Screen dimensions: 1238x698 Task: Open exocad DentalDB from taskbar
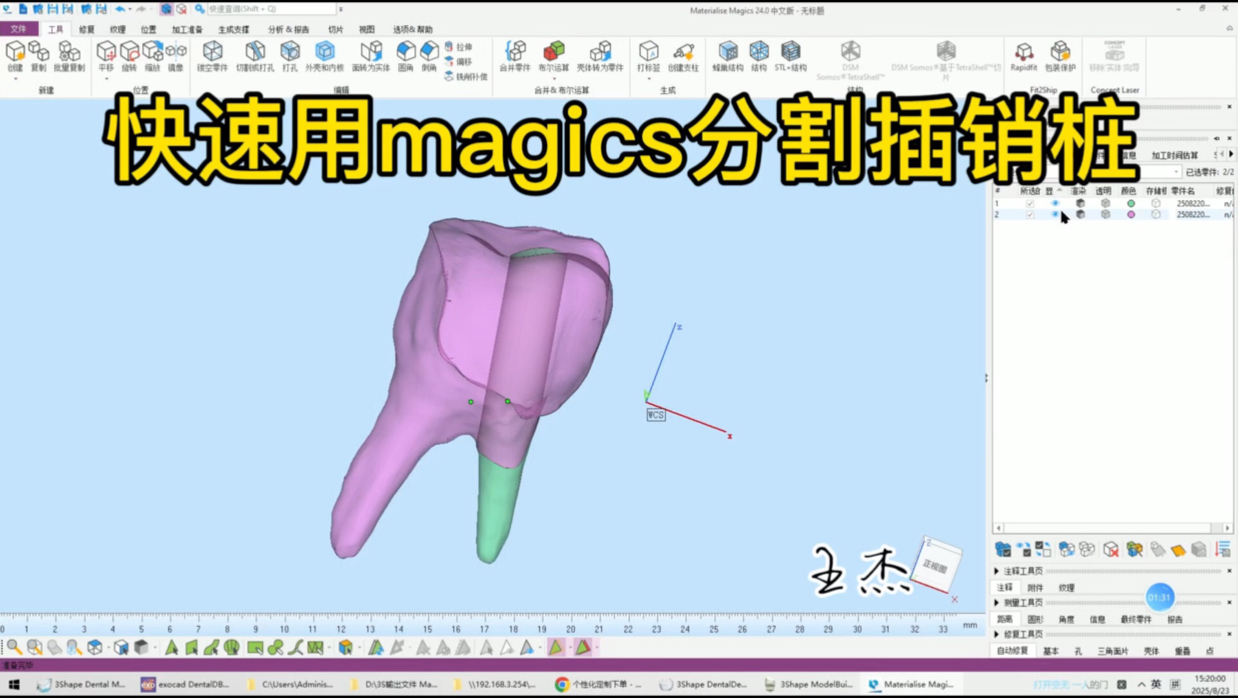pos(185,685)
